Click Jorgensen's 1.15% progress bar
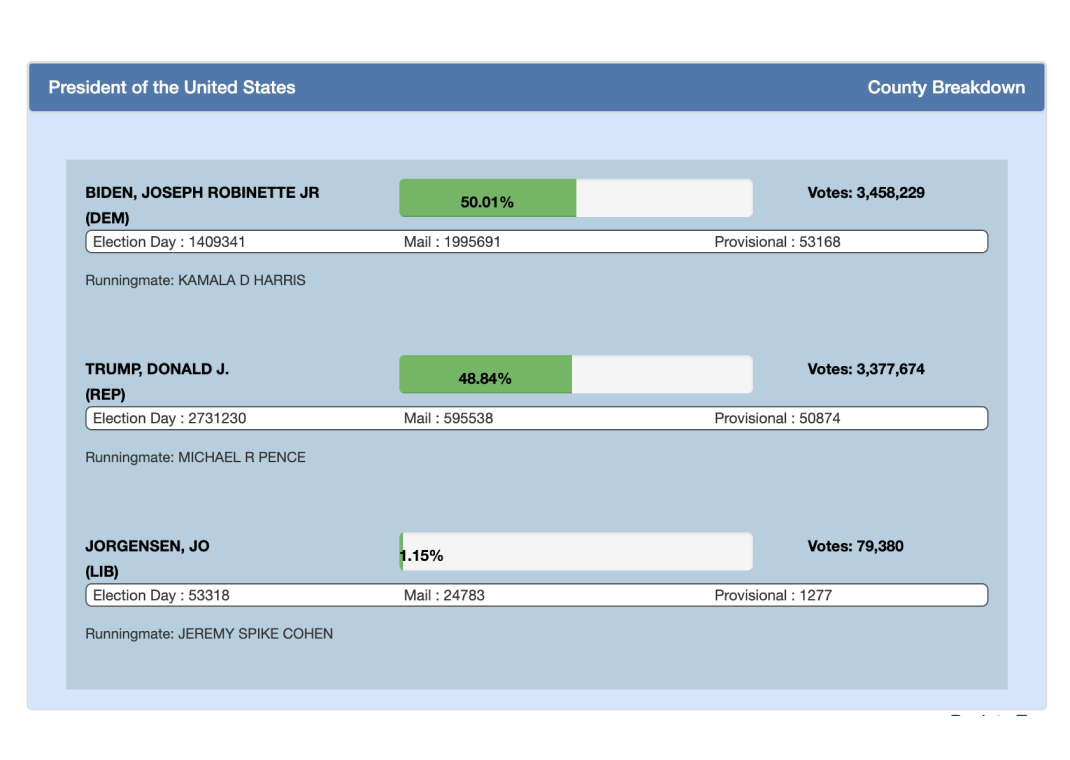Viewport: 1070px width, 760px height. click(575, 552)
